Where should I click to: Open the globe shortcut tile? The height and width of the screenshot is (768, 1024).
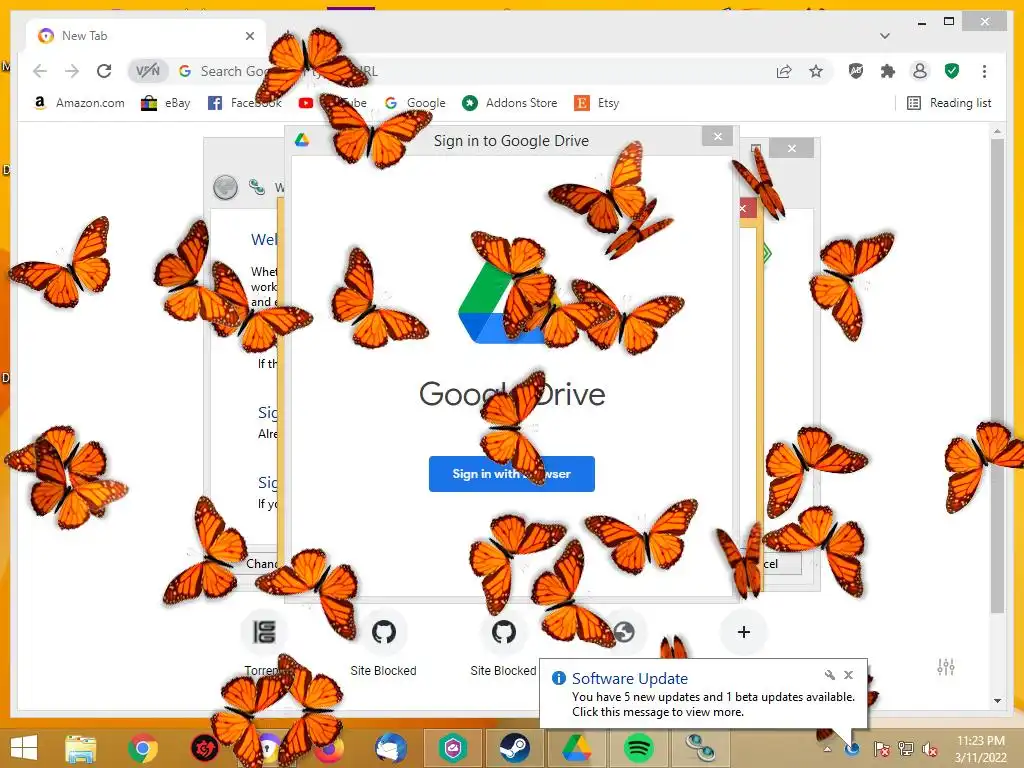[624, 632]
